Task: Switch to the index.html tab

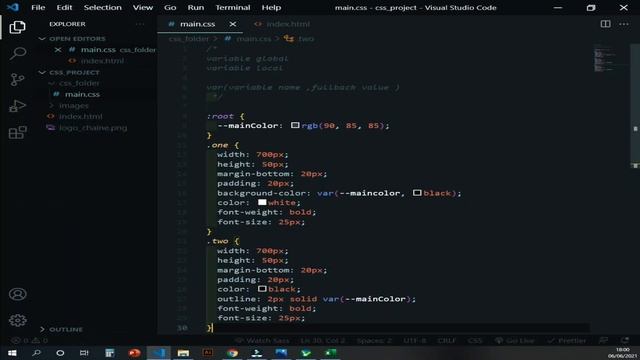Action: tap(282, 24)
